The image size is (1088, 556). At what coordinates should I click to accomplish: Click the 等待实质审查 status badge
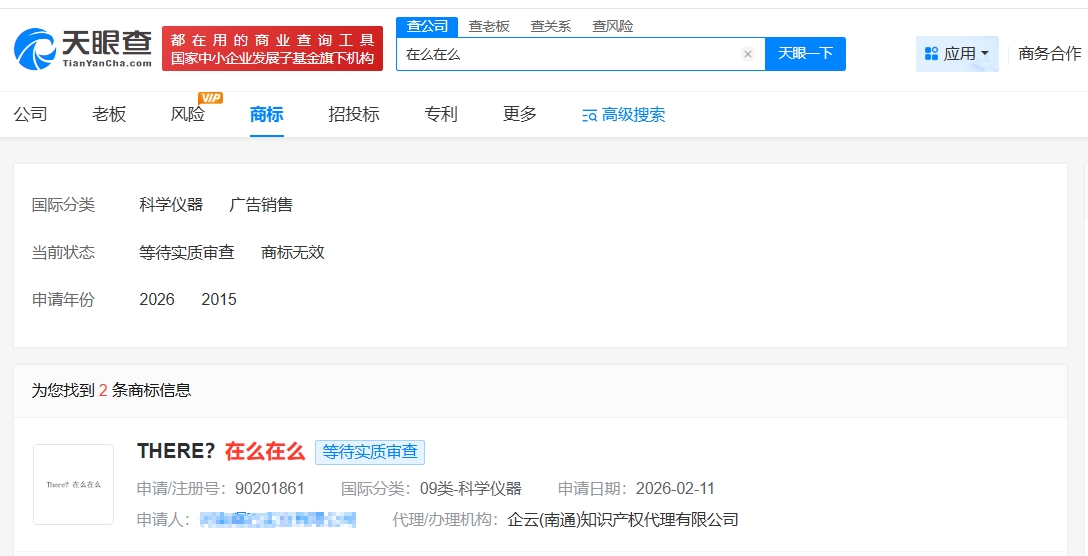pyautogui.click(x=370, y=452)
